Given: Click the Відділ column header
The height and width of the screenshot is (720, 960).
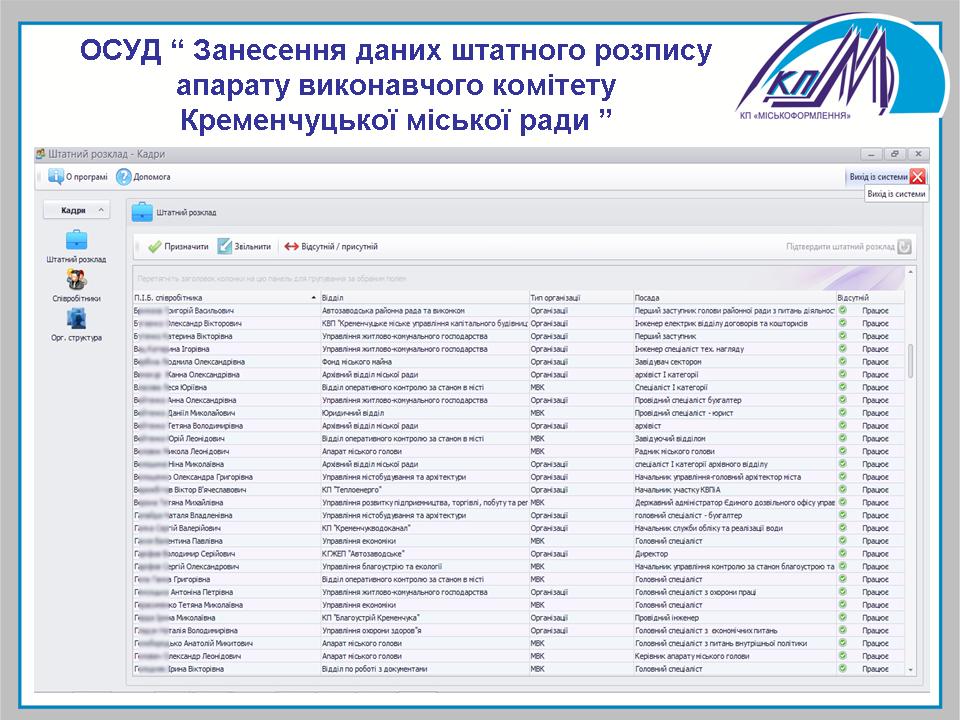Looking at the screenshot, I should (420, 298).
